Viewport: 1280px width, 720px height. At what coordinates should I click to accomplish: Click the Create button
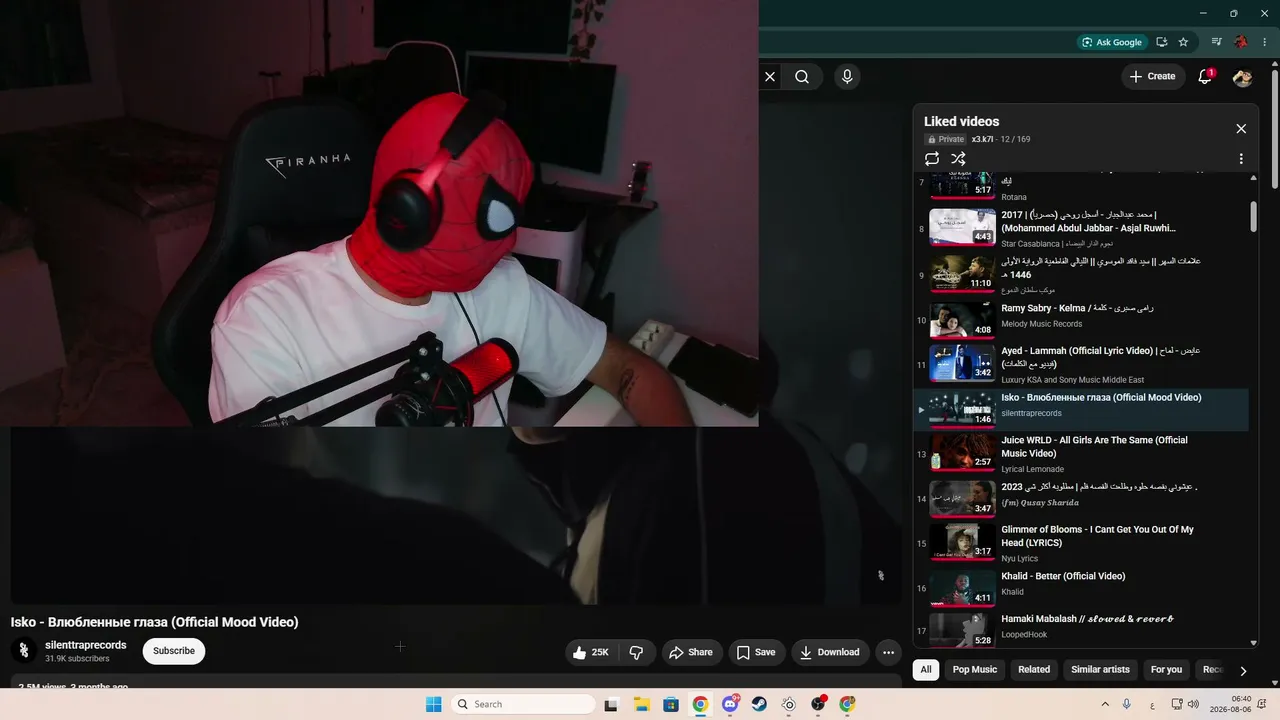1152,76
